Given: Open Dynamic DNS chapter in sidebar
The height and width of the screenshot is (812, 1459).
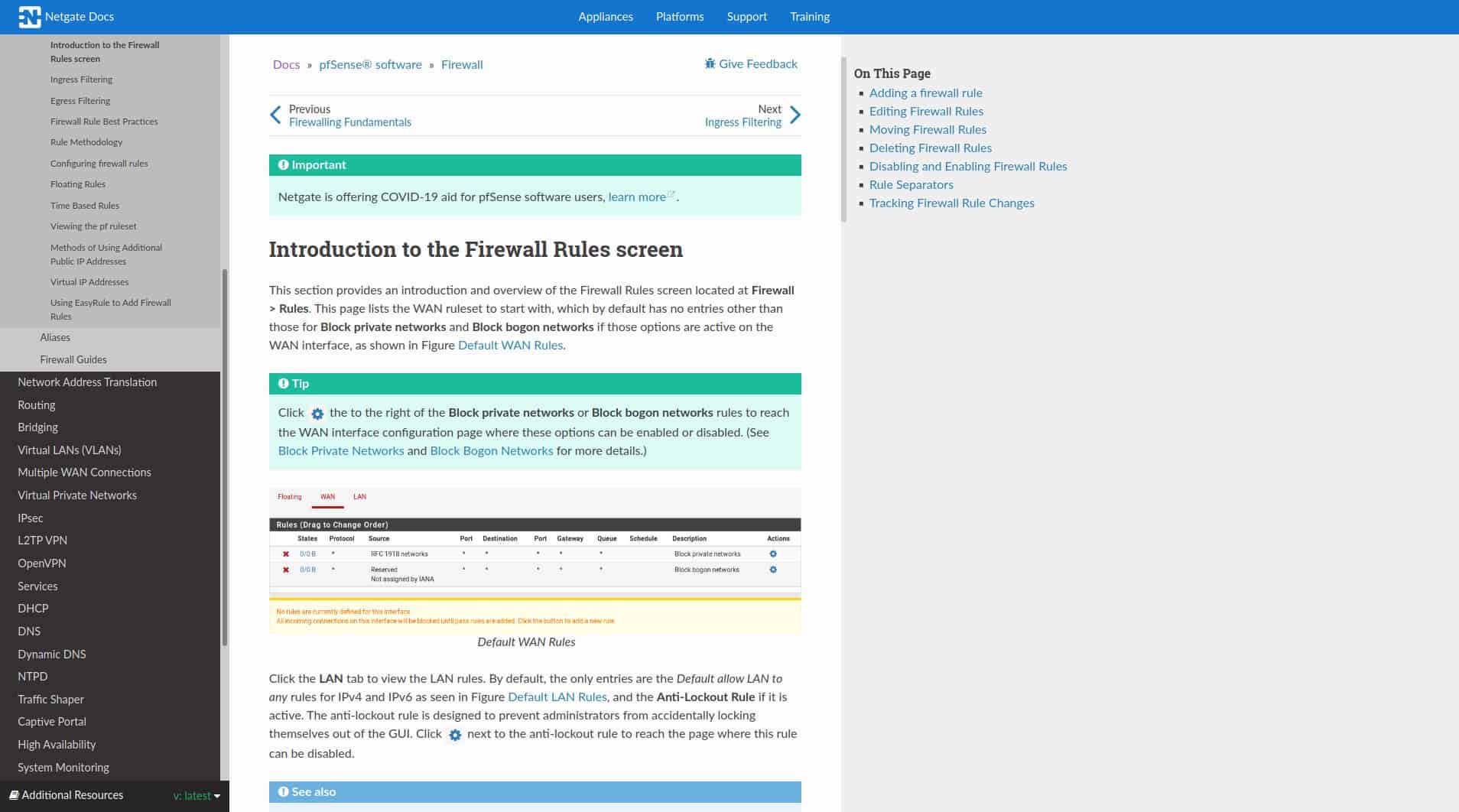Looking at the screenshot, I should point(52,654).
